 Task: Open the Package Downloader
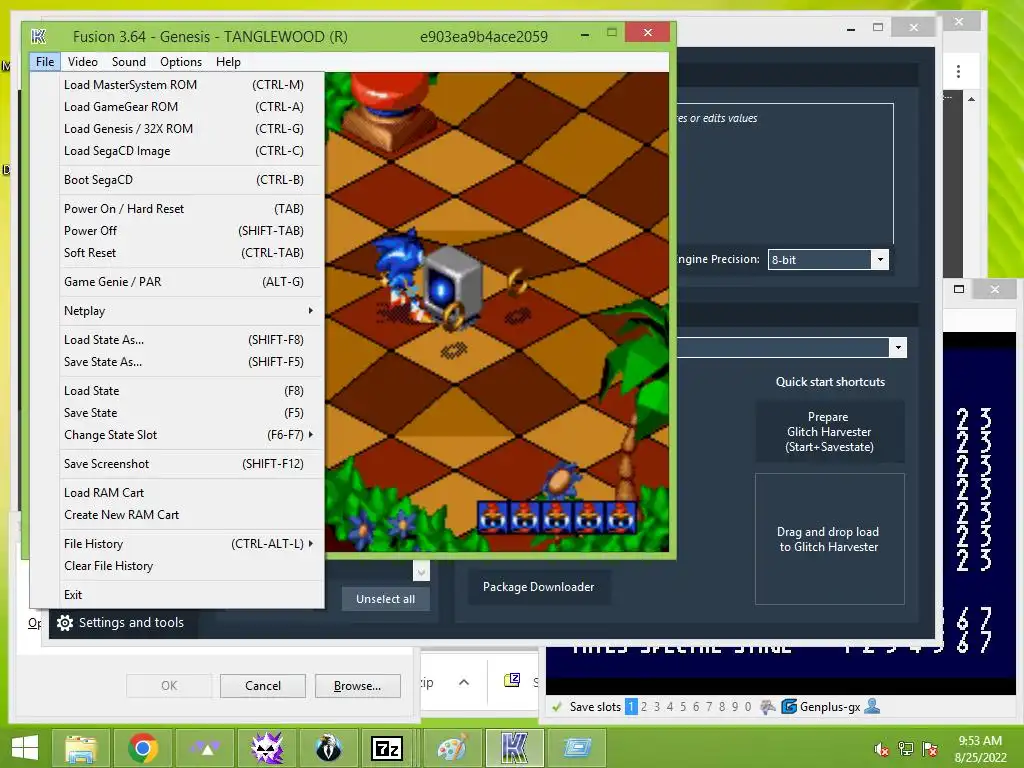tap(539, 586)
